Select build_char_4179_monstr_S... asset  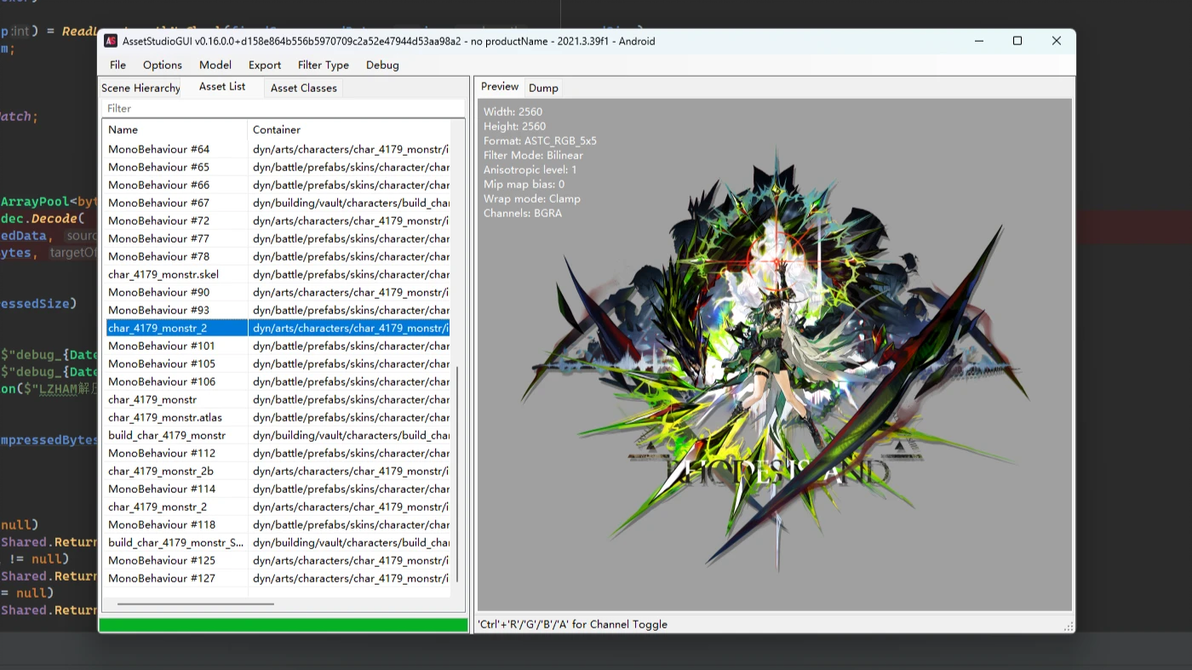277,542
